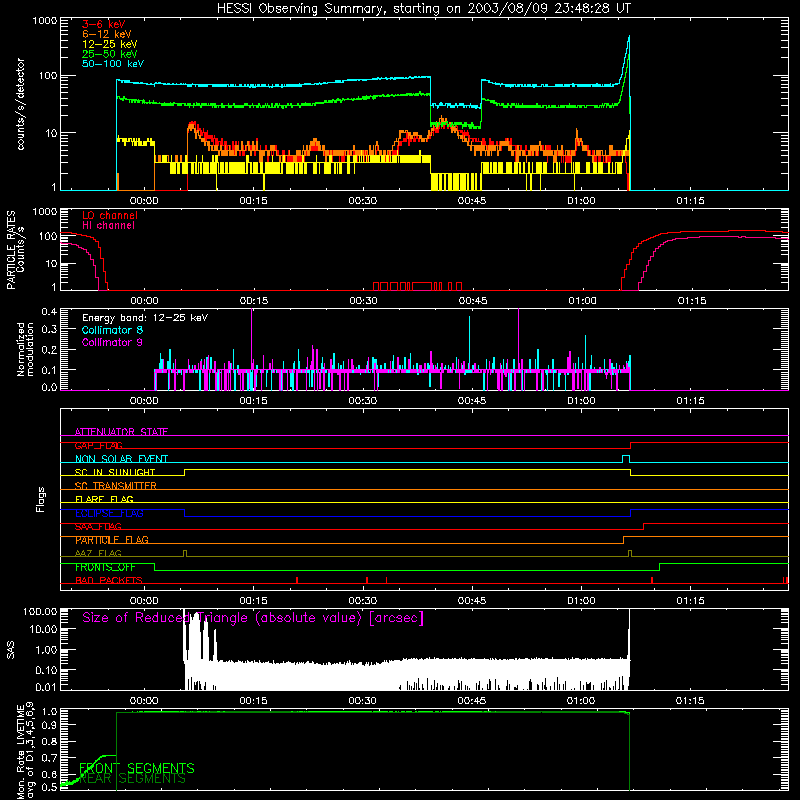Select the 'Collimator 8' legend label
800x800 pixels.
click(x=112, y=330)
